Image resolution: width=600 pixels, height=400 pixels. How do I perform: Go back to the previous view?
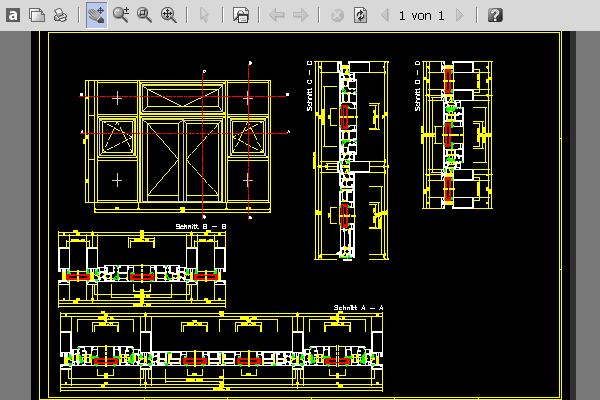(277, 15)
